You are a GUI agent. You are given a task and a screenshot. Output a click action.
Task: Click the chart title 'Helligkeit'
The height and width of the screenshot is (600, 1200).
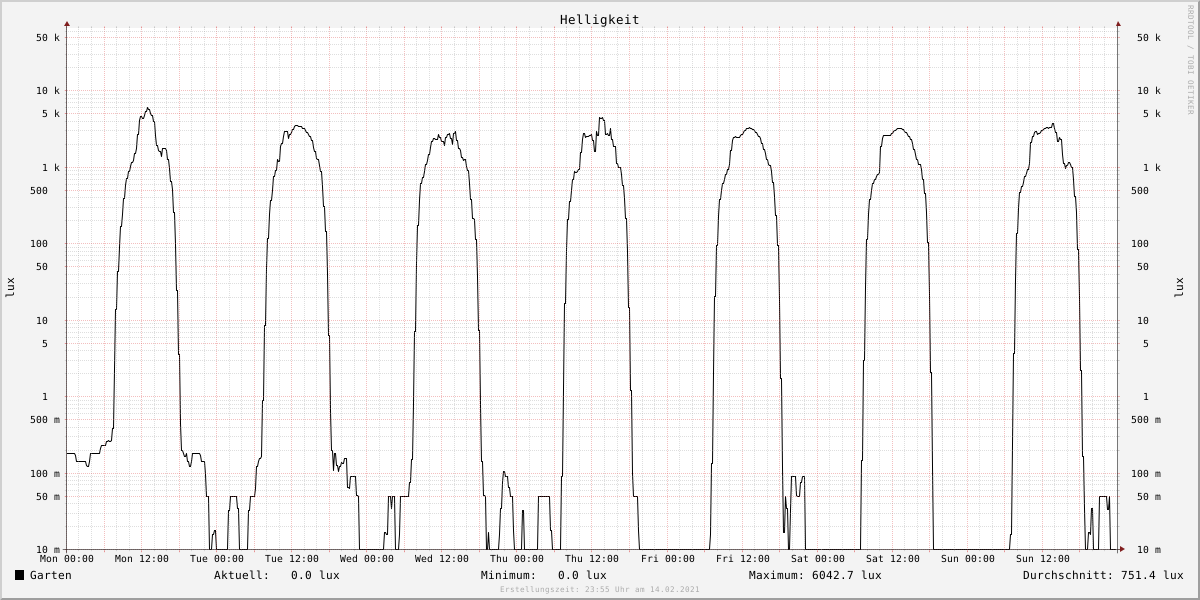600,20
